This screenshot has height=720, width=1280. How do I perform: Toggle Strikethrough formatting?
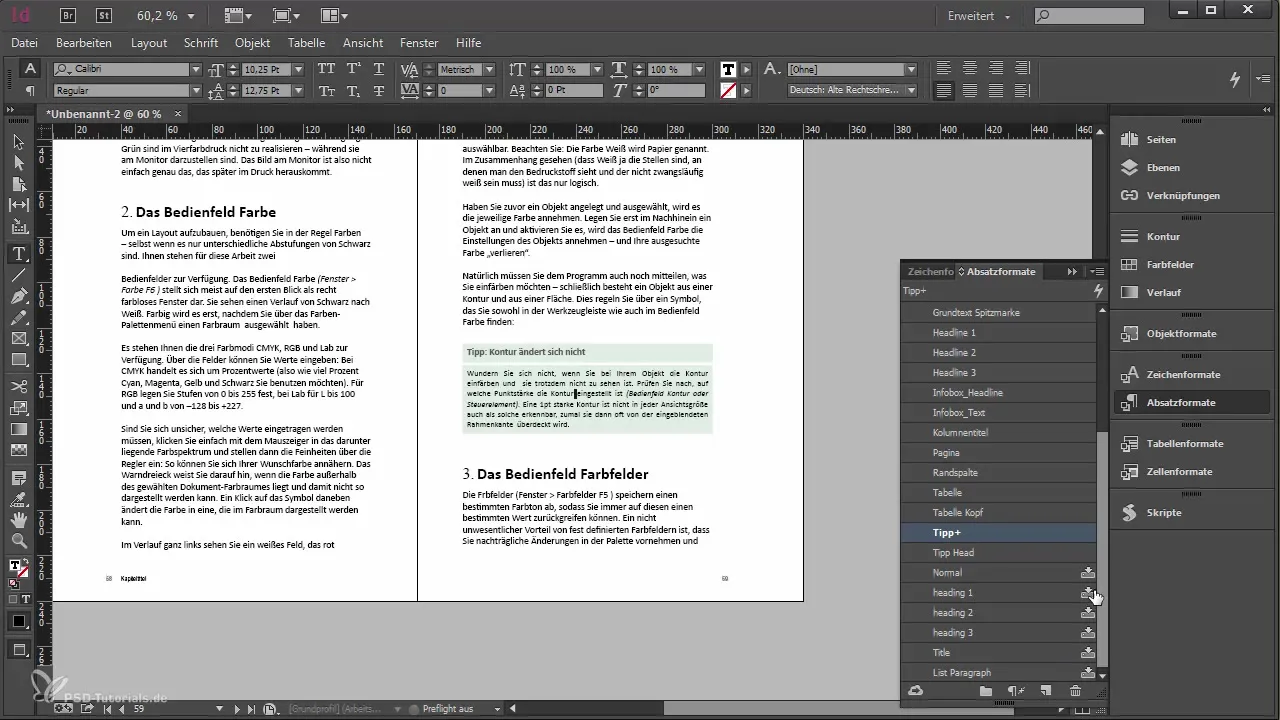pyautogui.click(x=378, y=90)
